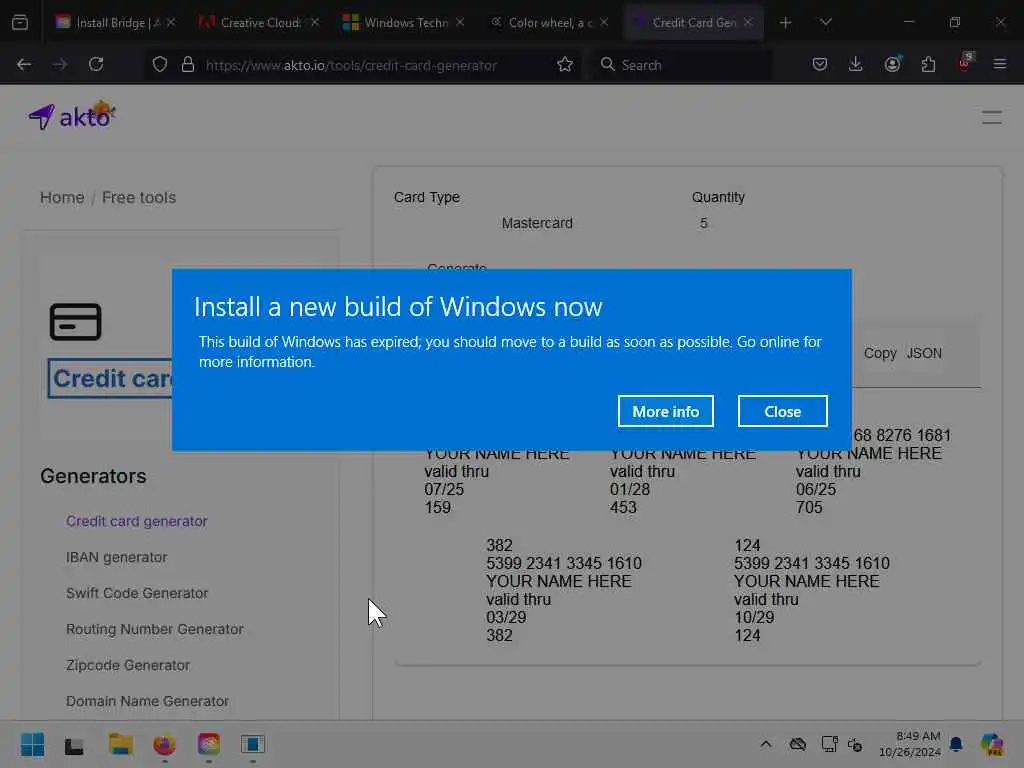
Task: Click expiry date 10/29
Action: (x=754, y=617)
